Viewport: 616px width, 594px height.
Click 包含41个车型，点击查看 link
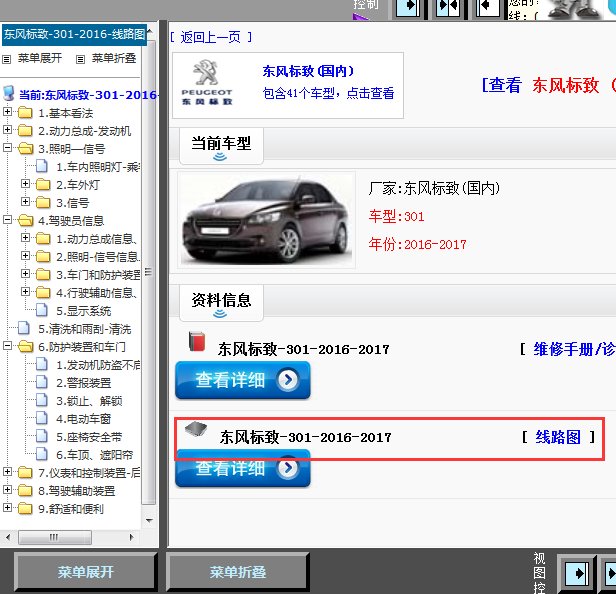point(328,93)
